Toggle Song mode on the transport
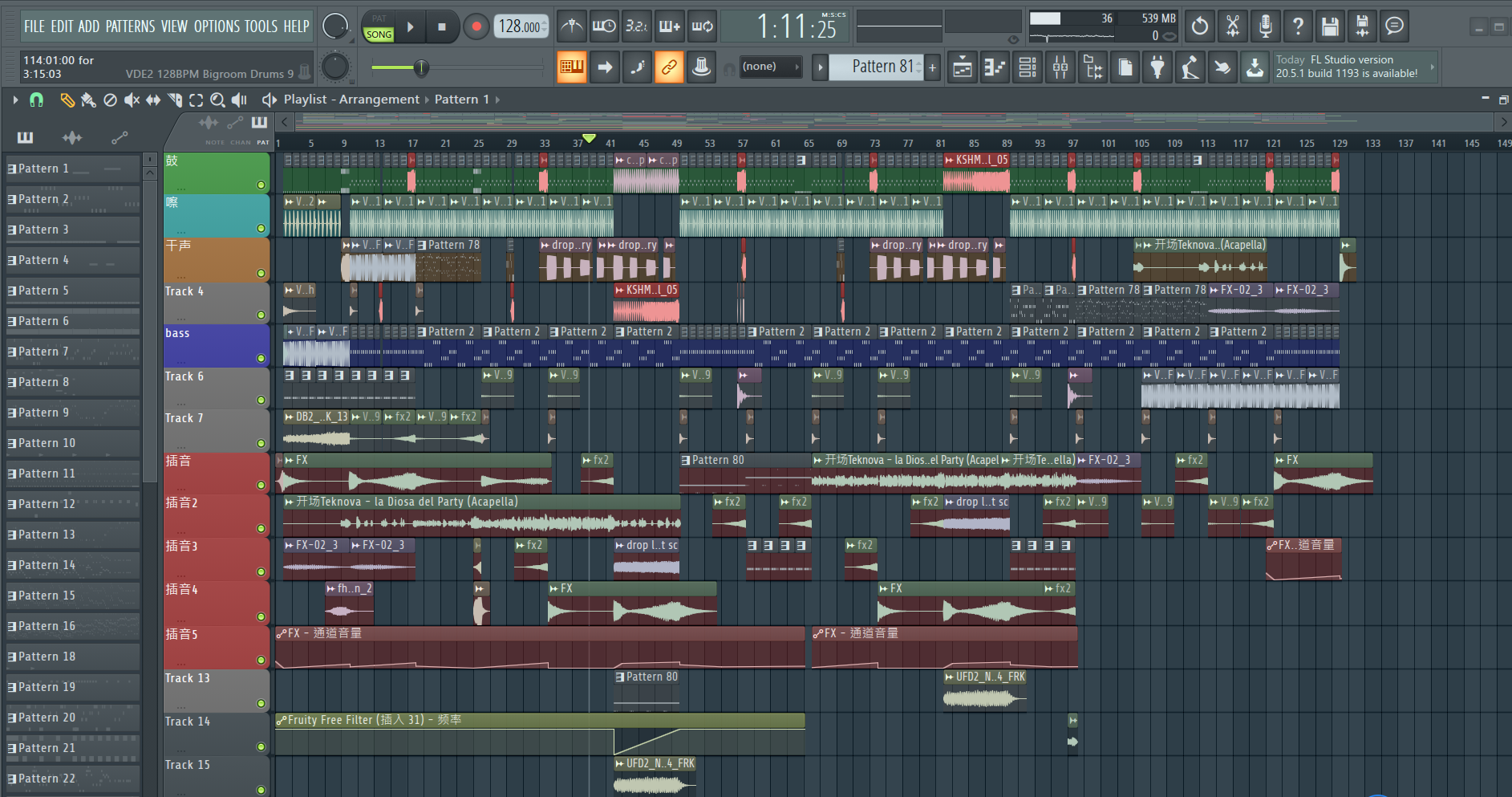 tap(379, 35)
